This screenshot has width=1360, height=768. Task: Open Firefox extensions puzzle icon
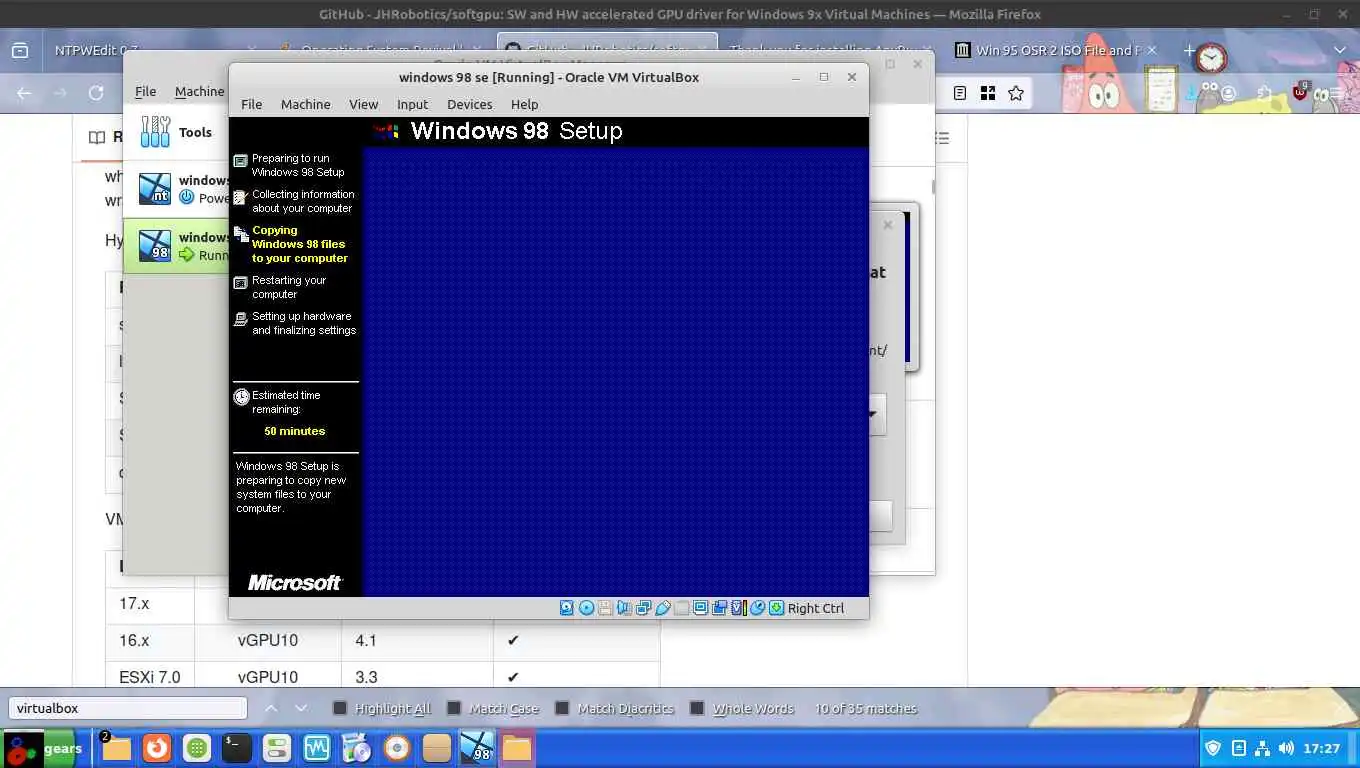click(x=1264, y=93)
